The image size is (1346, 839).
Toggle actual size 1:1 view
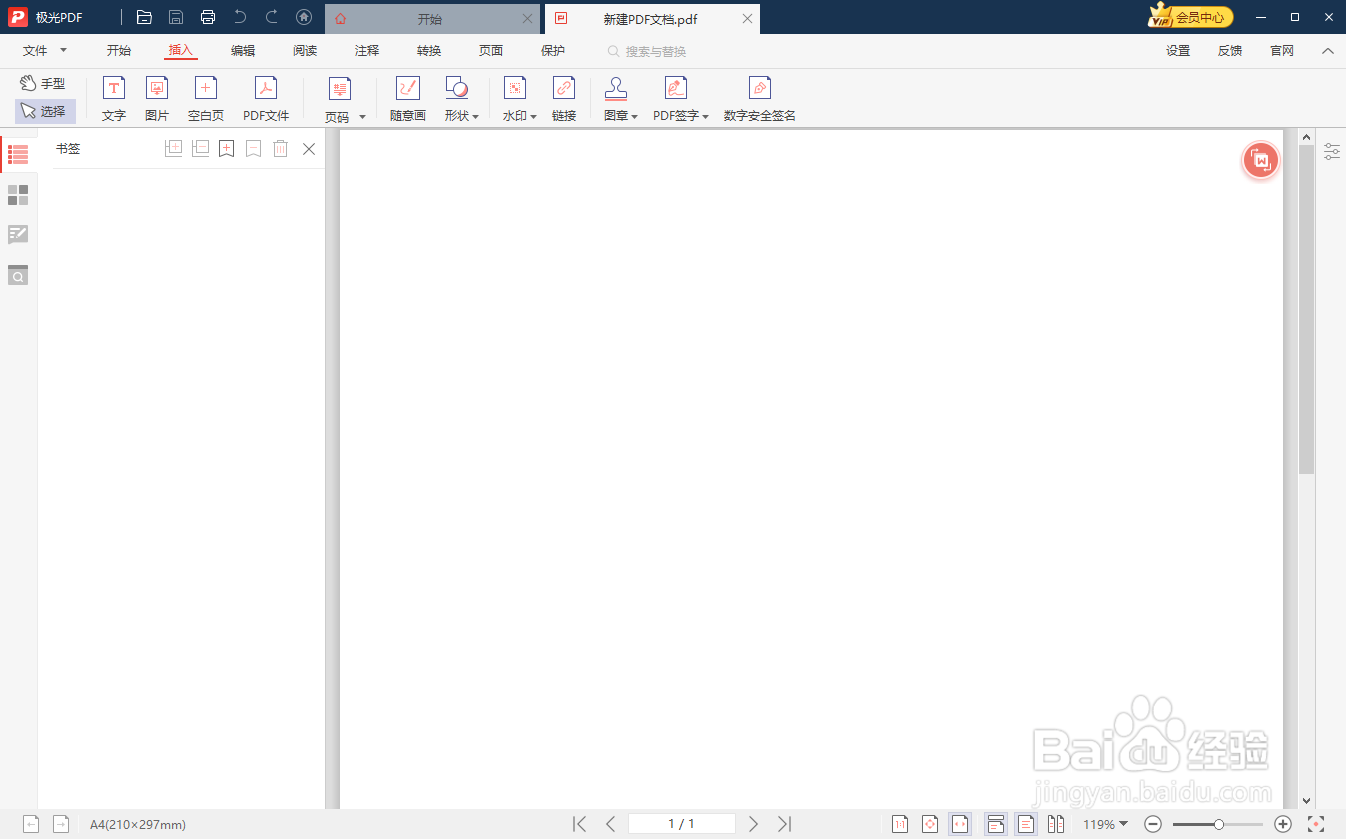tap(900, 824)
